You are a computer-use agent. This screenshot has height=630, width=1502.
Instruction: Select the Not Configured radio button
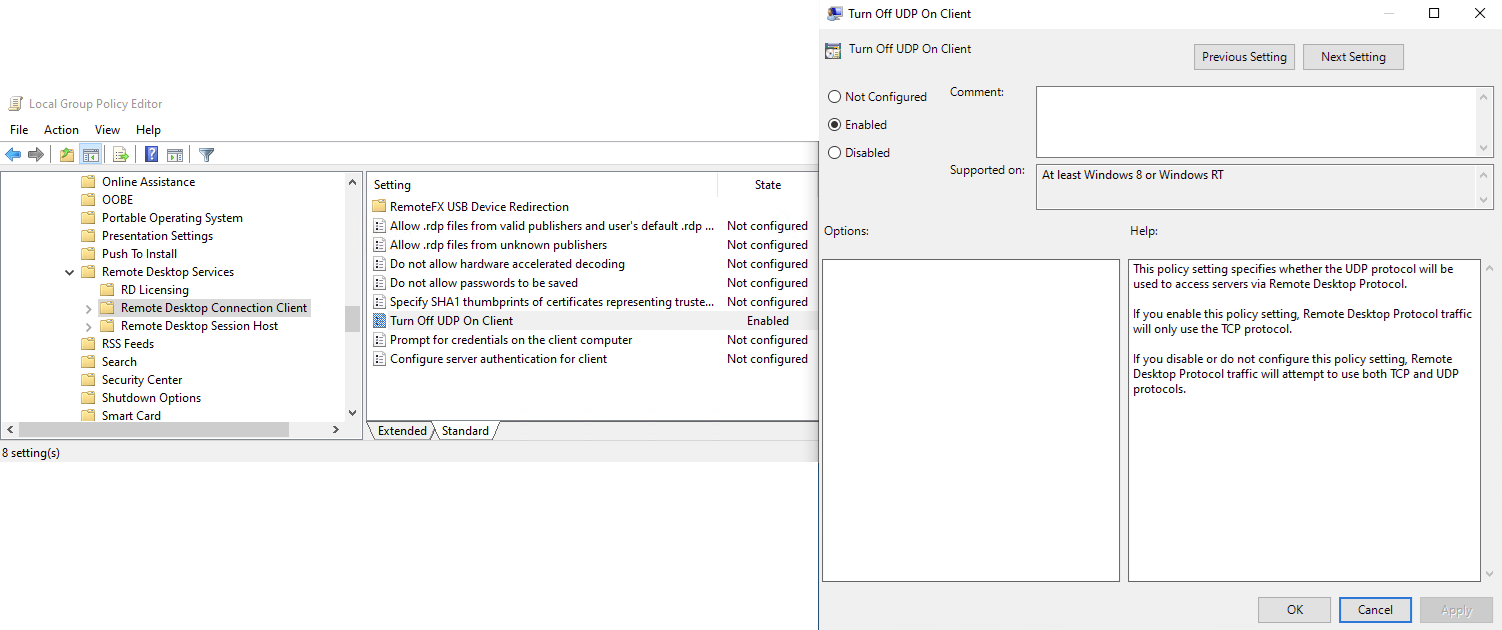point(834,96)
